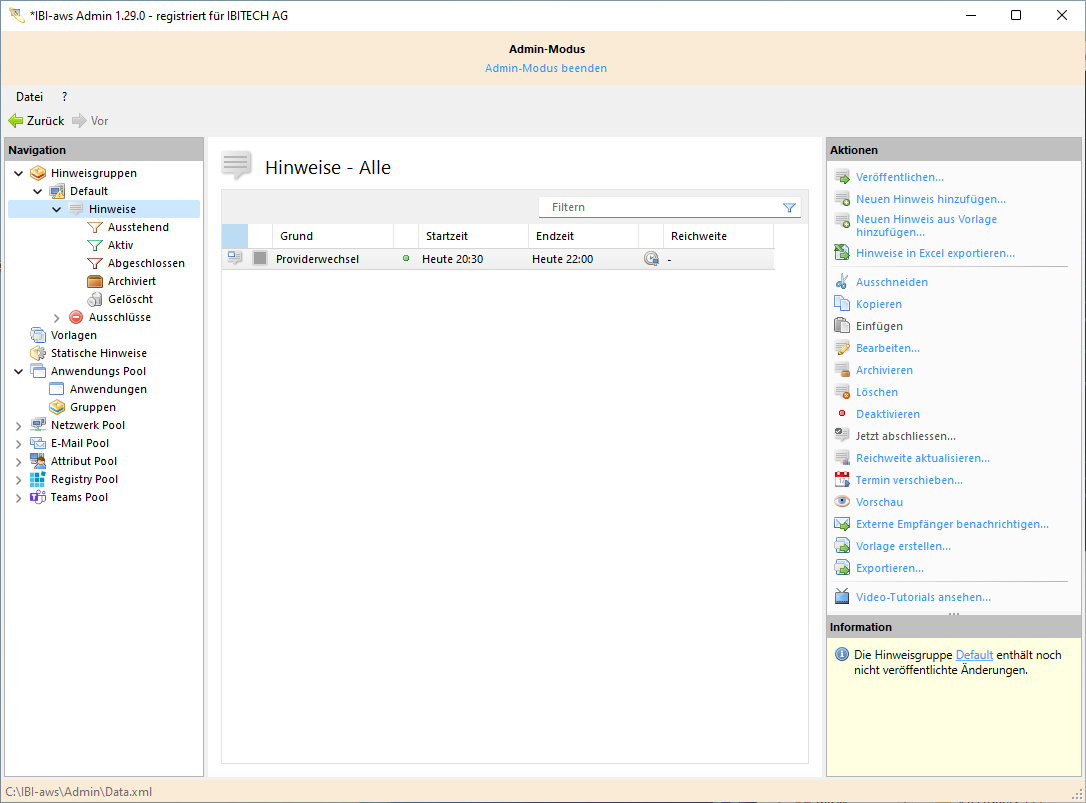Click the Löschen icon in Aktionen
Screen dimensions: 1086x803
(841, 392)
